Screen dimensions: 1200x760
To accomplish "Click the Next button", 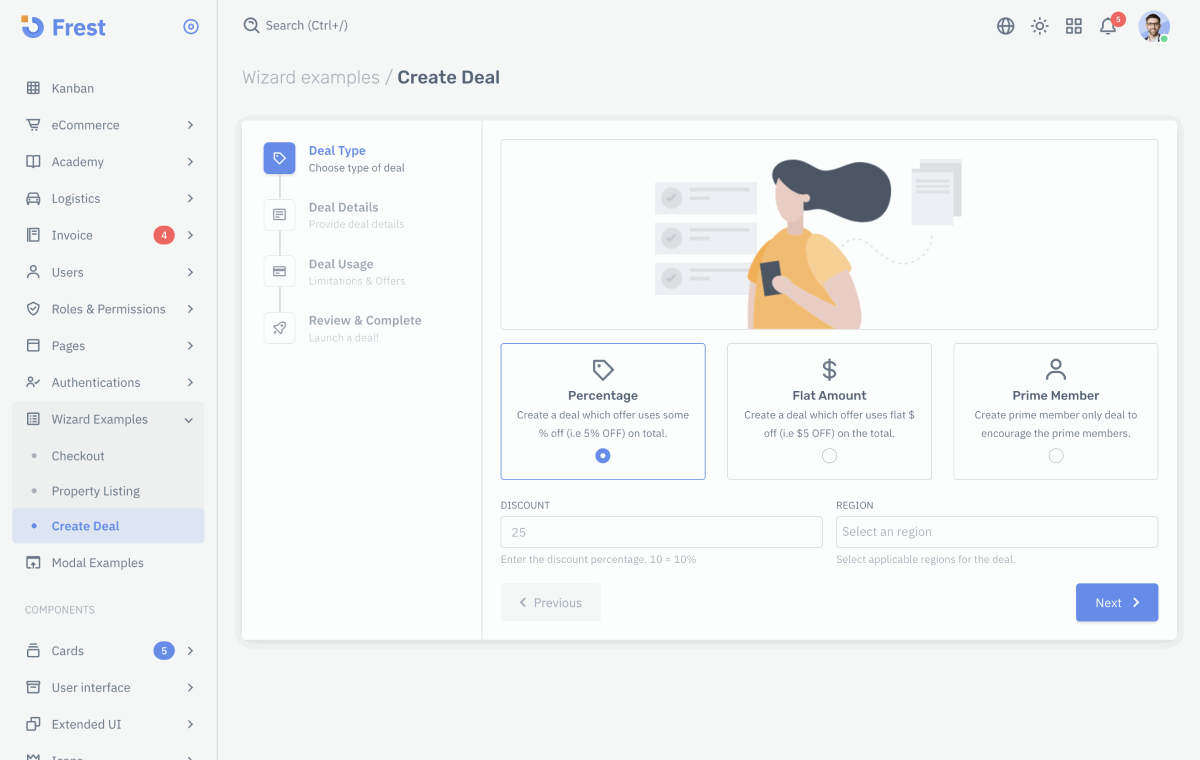I will [x=1116, y=602].
